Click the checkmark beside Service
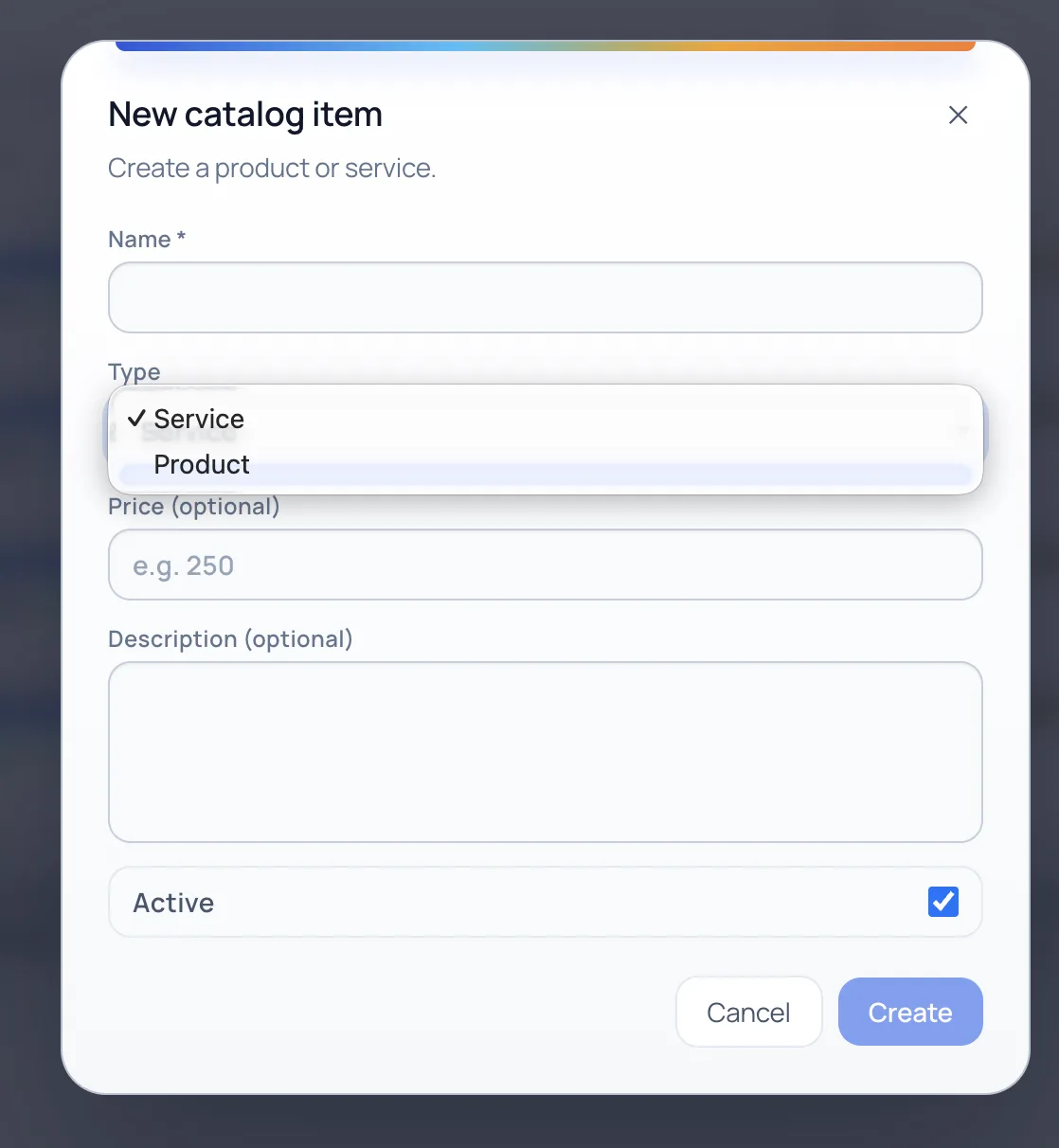 tap(136, 418)
